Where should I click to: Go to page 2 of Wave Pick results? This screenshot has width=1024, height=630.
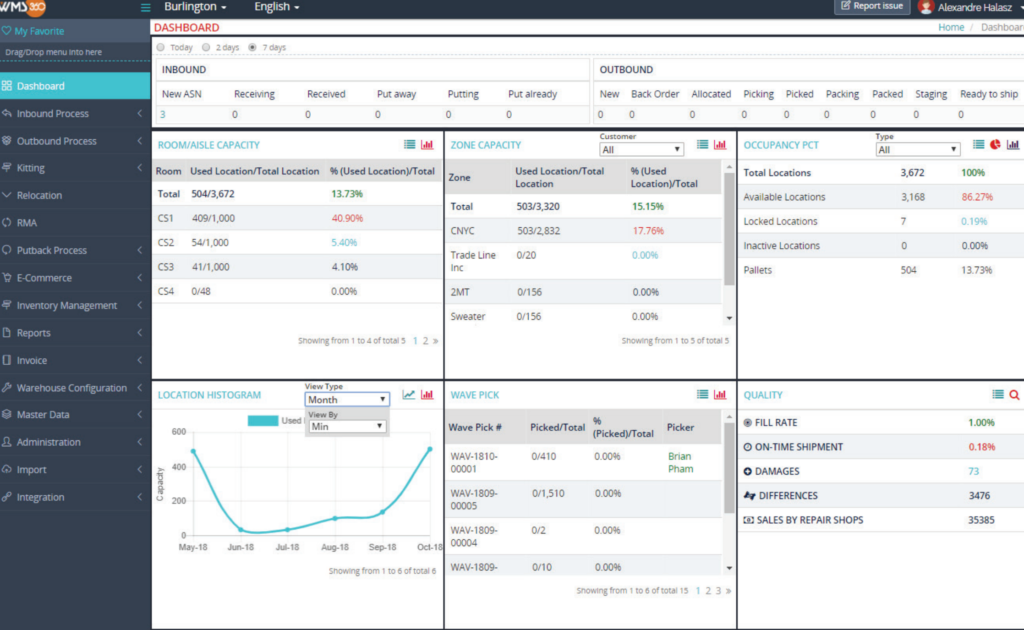tap(709, 591)
